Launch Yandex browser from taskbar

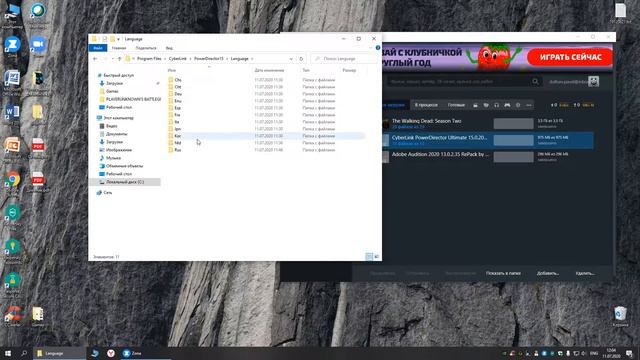pos(111,353)
